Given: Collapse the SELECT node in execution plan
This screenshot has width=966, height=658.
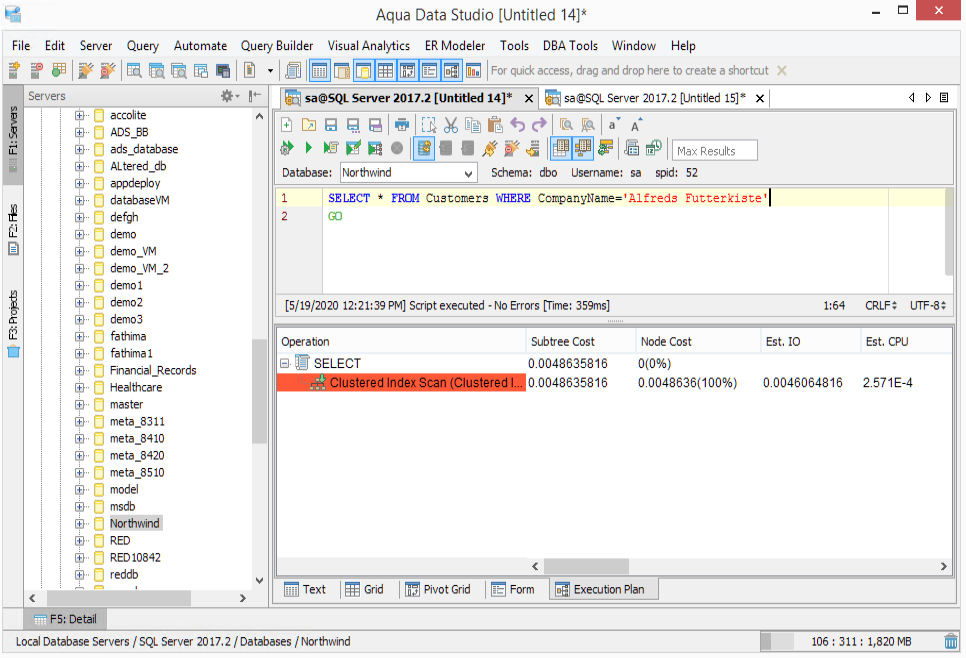Looking at the screenshot, I should point(285,363).
